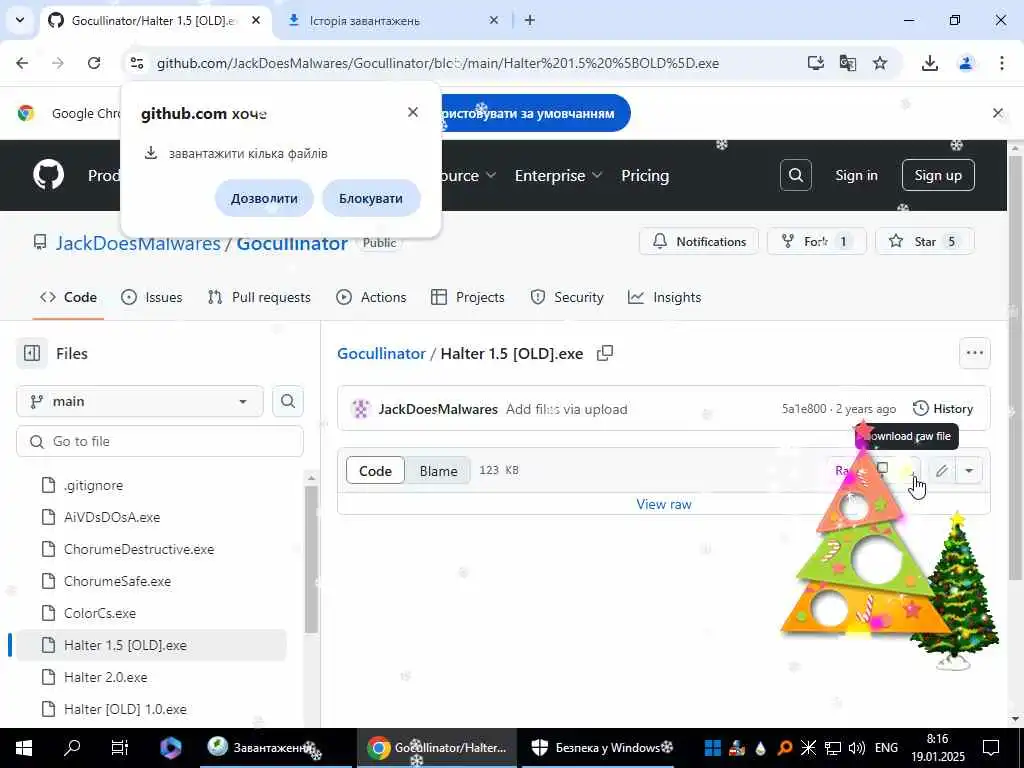
Task: Open the Security tab
Action: coord(567,297)
